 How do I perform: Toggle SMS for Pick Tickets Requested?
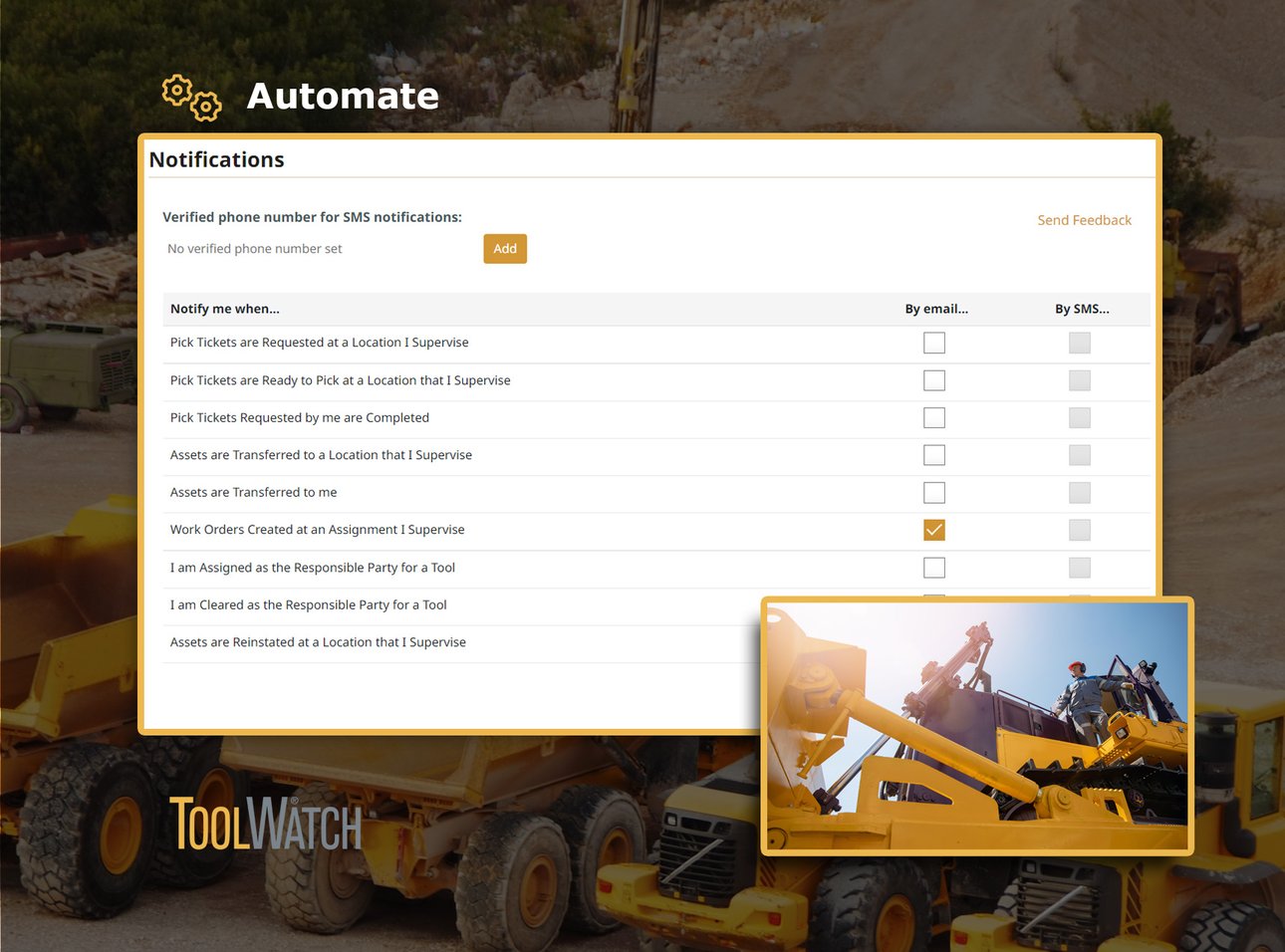(1080, 342)
